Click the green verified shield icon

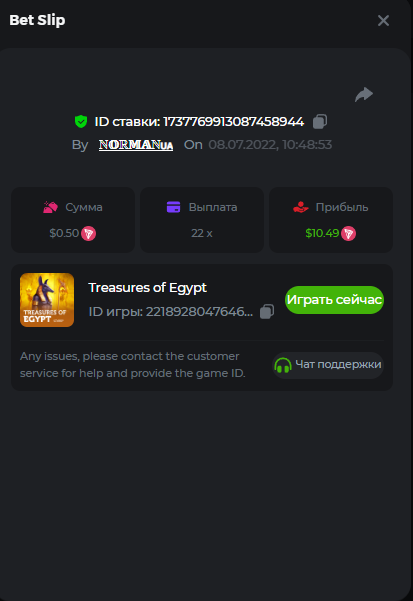pos(81,122)
